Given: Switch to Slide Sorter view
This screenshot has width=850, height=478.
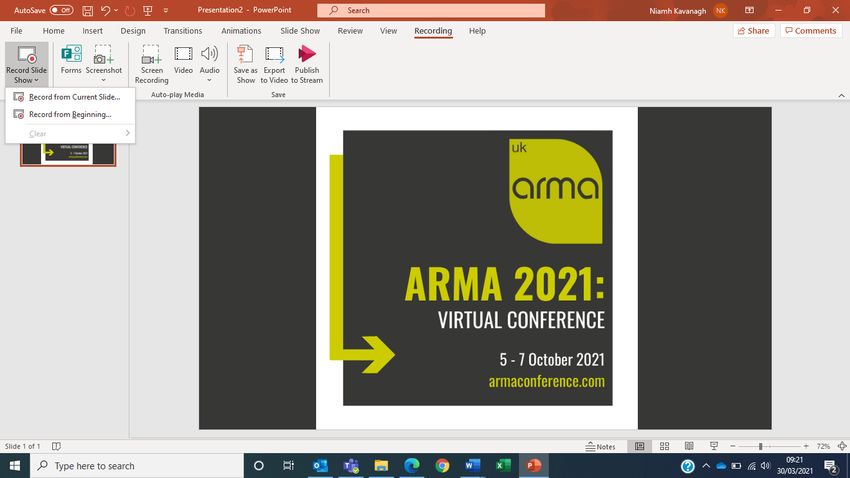Looking at the screenshot, I should [665, 446].
